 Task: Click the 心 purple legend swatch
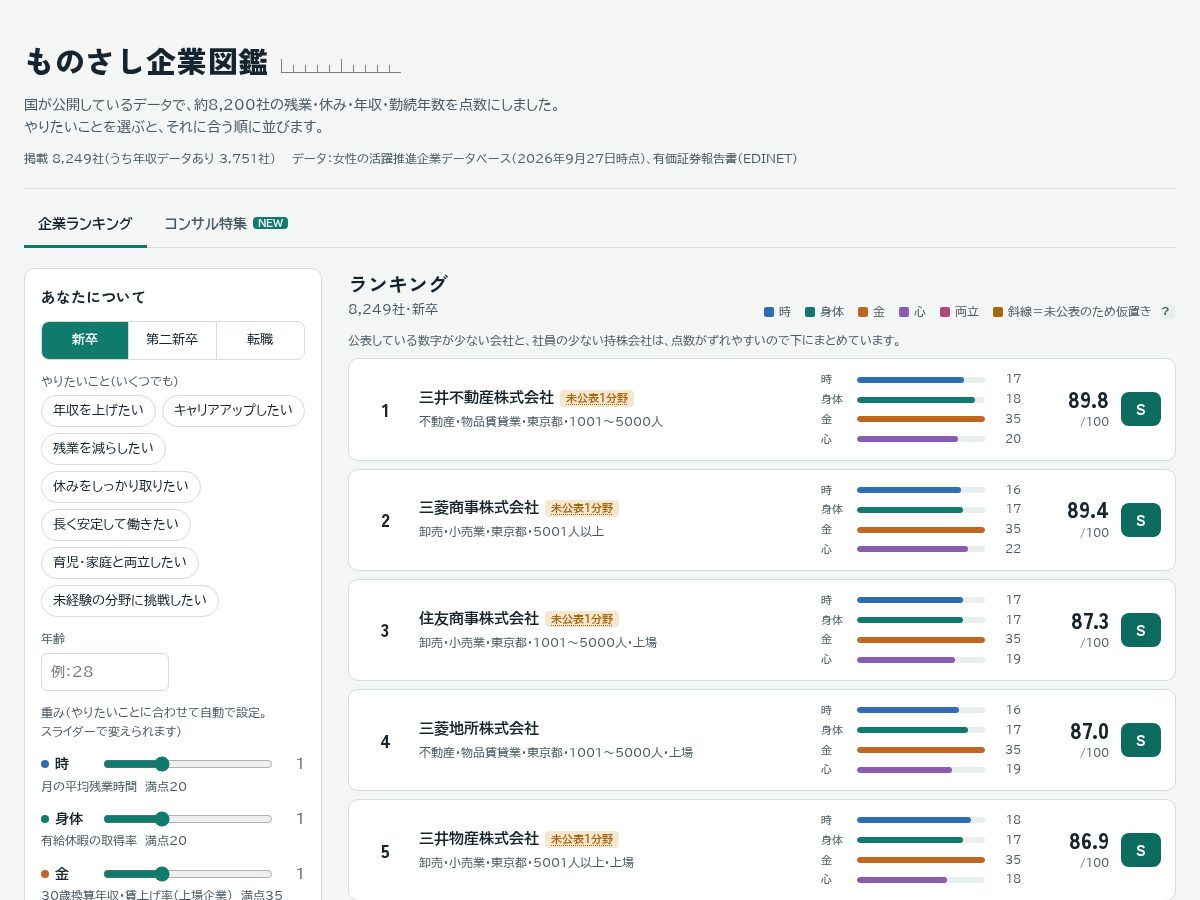pyautogui.click(x=904, y=312)
